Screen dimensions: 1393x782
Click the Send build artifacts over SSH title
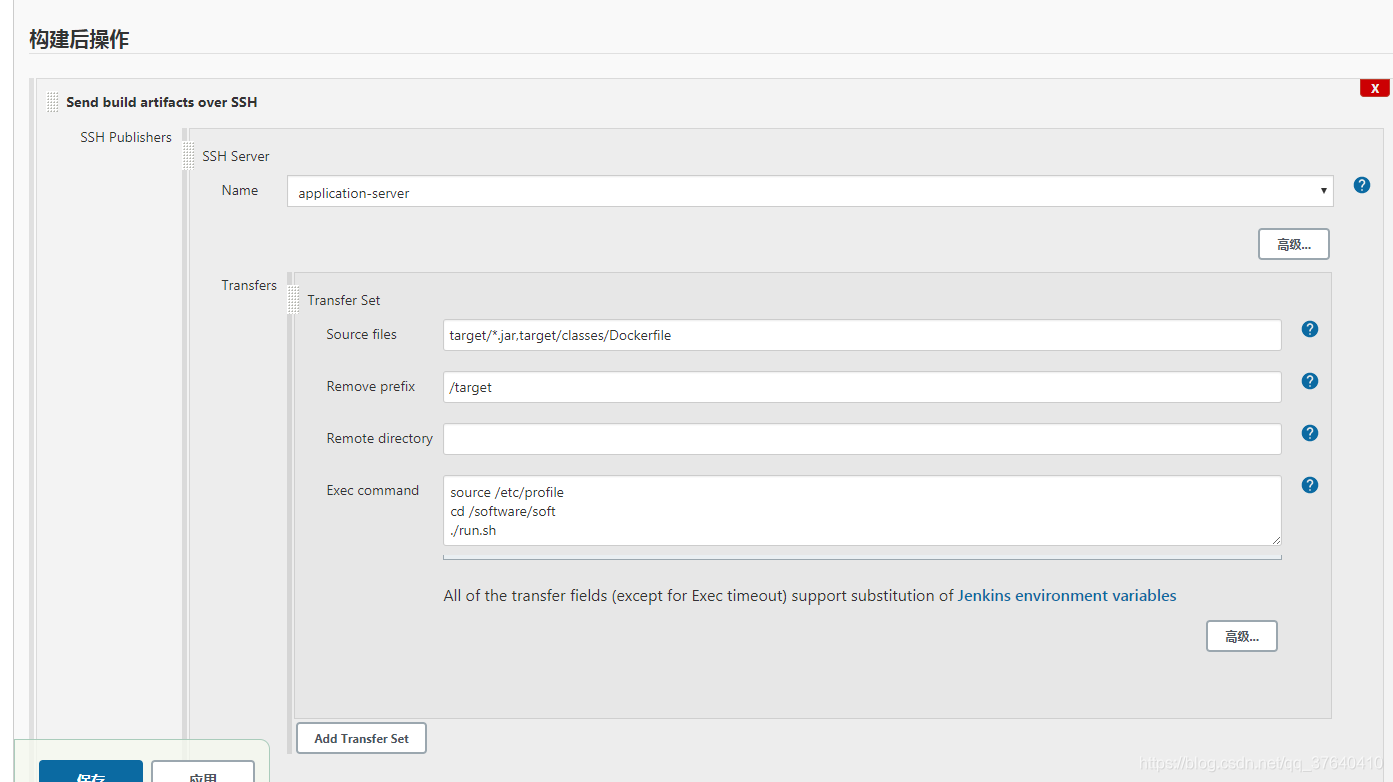[161, 102]
